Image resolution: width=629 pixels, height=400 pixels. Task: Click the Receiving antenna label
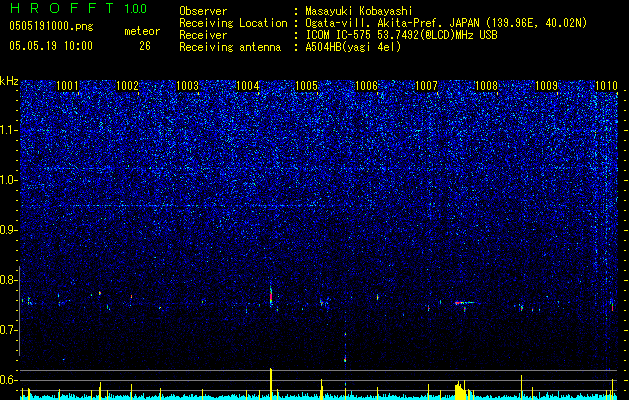(230, 47)
